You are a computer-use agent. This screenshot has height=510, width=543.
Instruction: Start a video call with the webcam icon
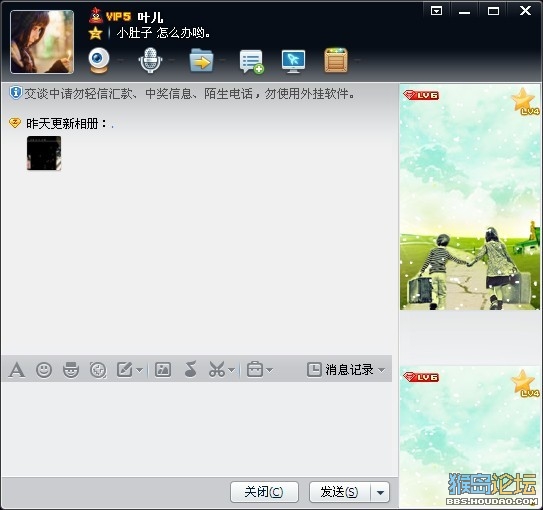[99, 61]
